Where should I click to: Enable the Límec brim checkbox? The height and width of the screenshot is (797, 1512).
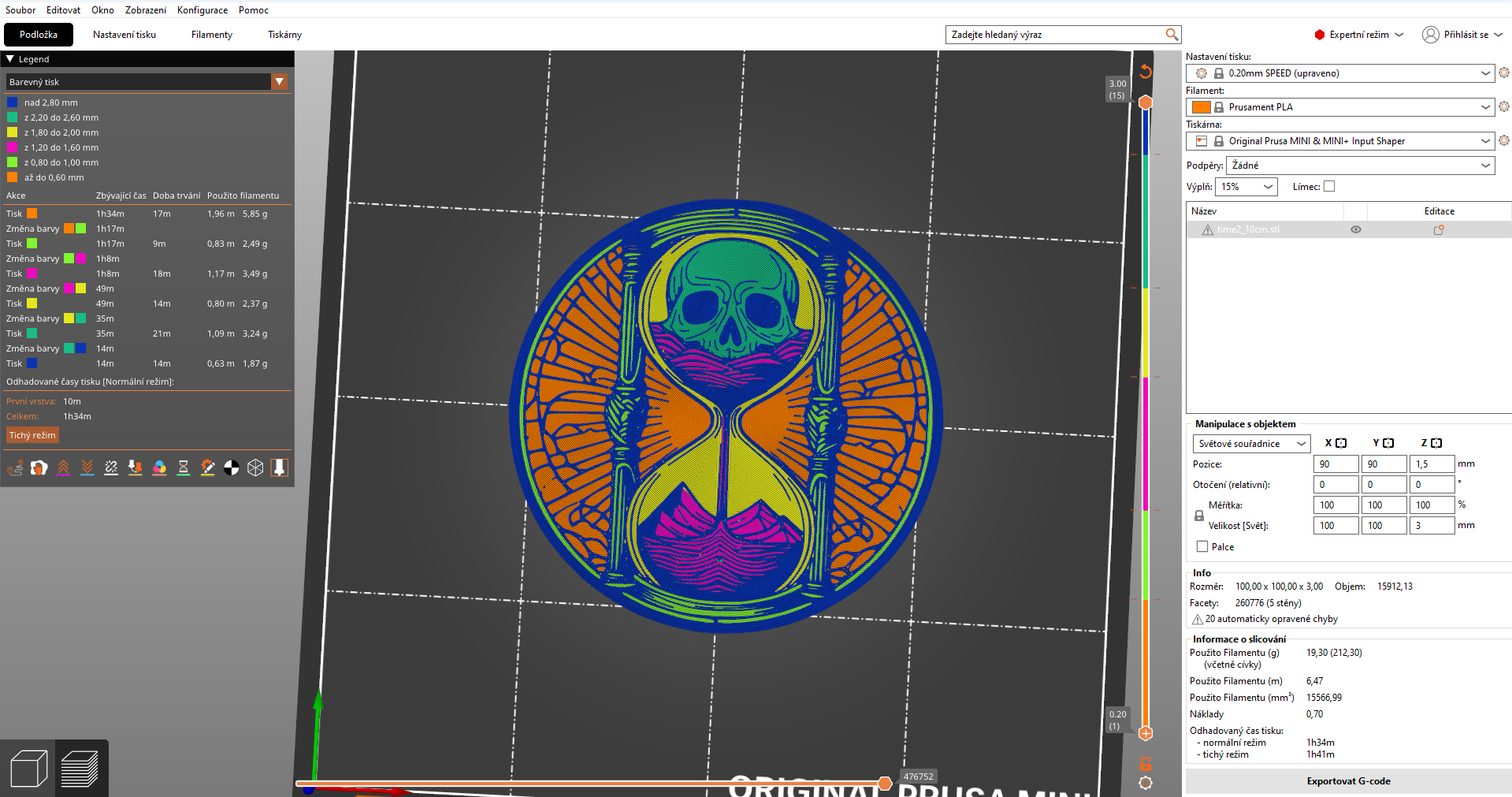coord(1329,187)
